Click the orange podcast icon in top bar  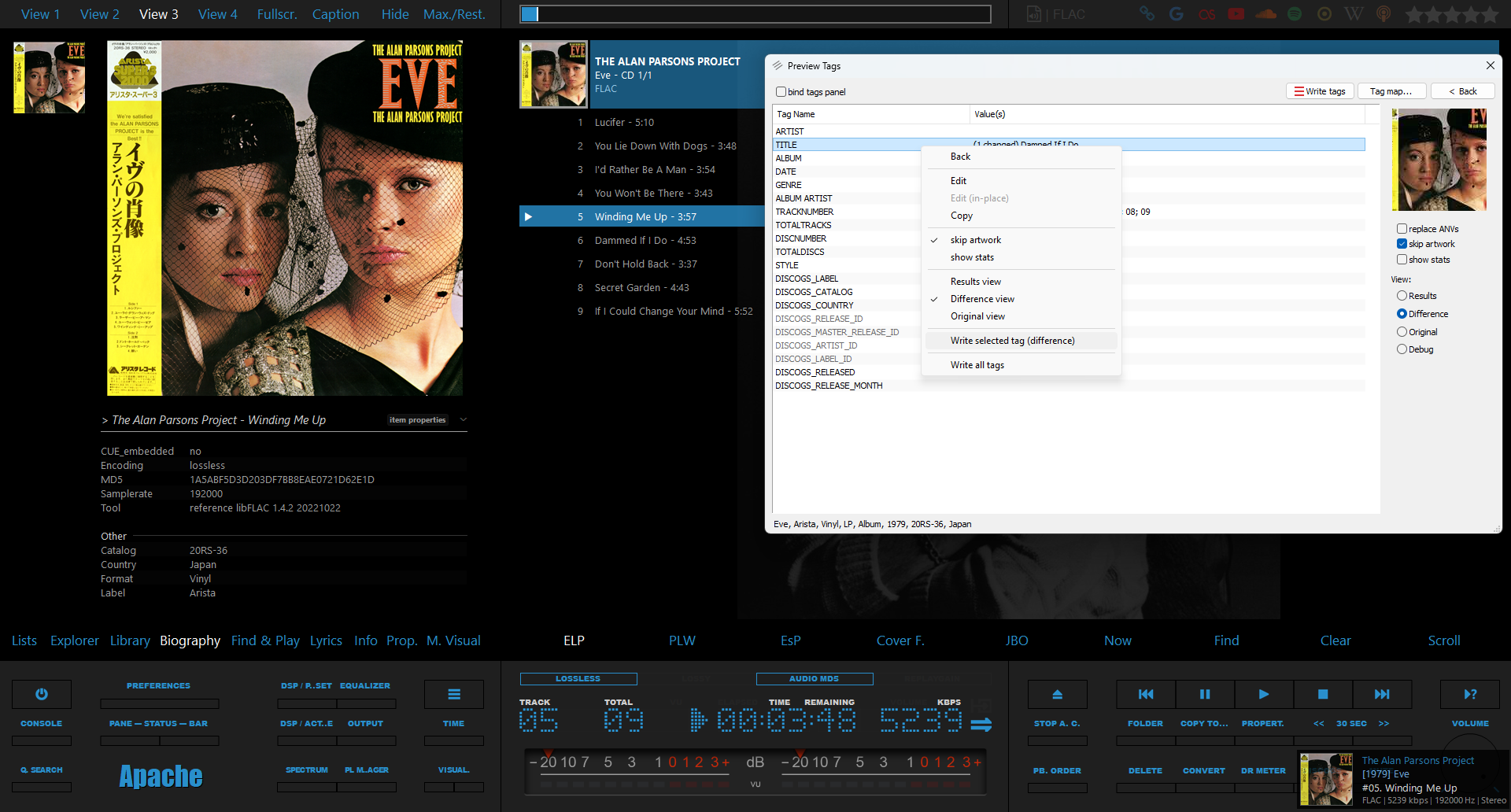pyautogui.click(x=1384, y=13)
